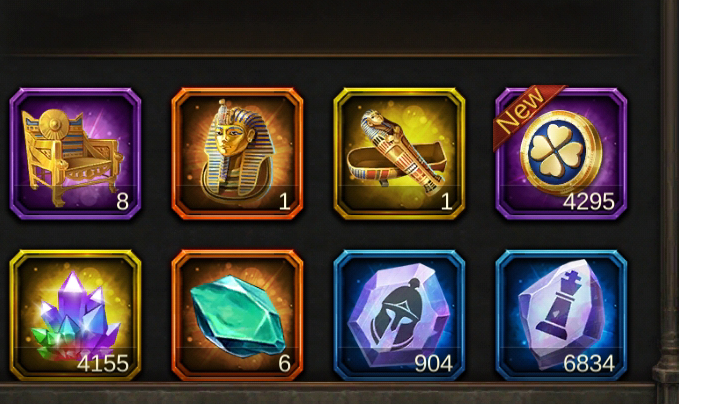
Task: Click the golden clover emblem on the coin
Action: [x=557, y=152]
